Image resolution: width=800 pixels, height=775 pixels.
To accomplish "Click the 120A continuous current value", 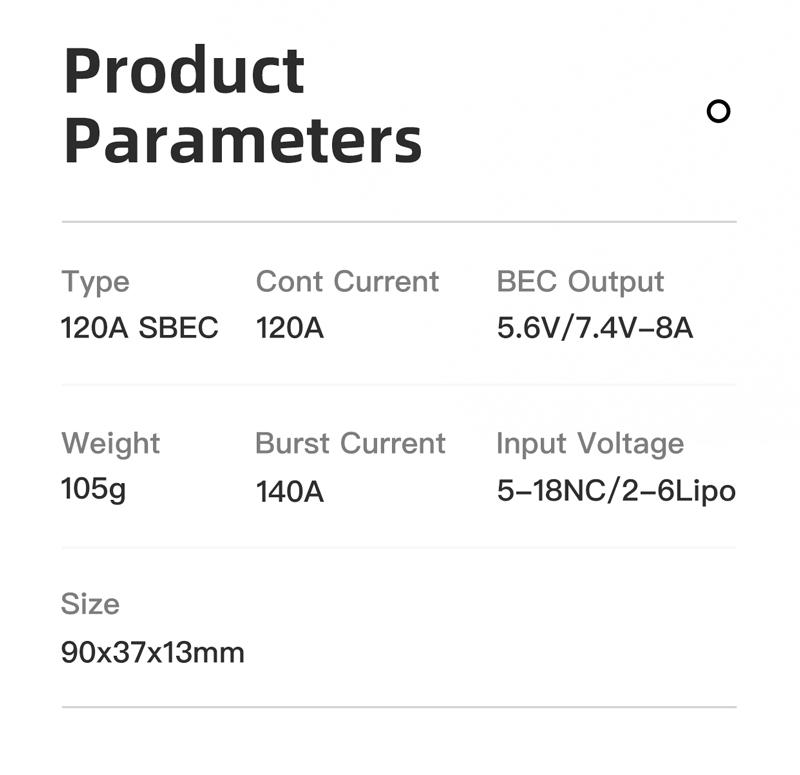I will pyautogui.click(x=290, y=328).
